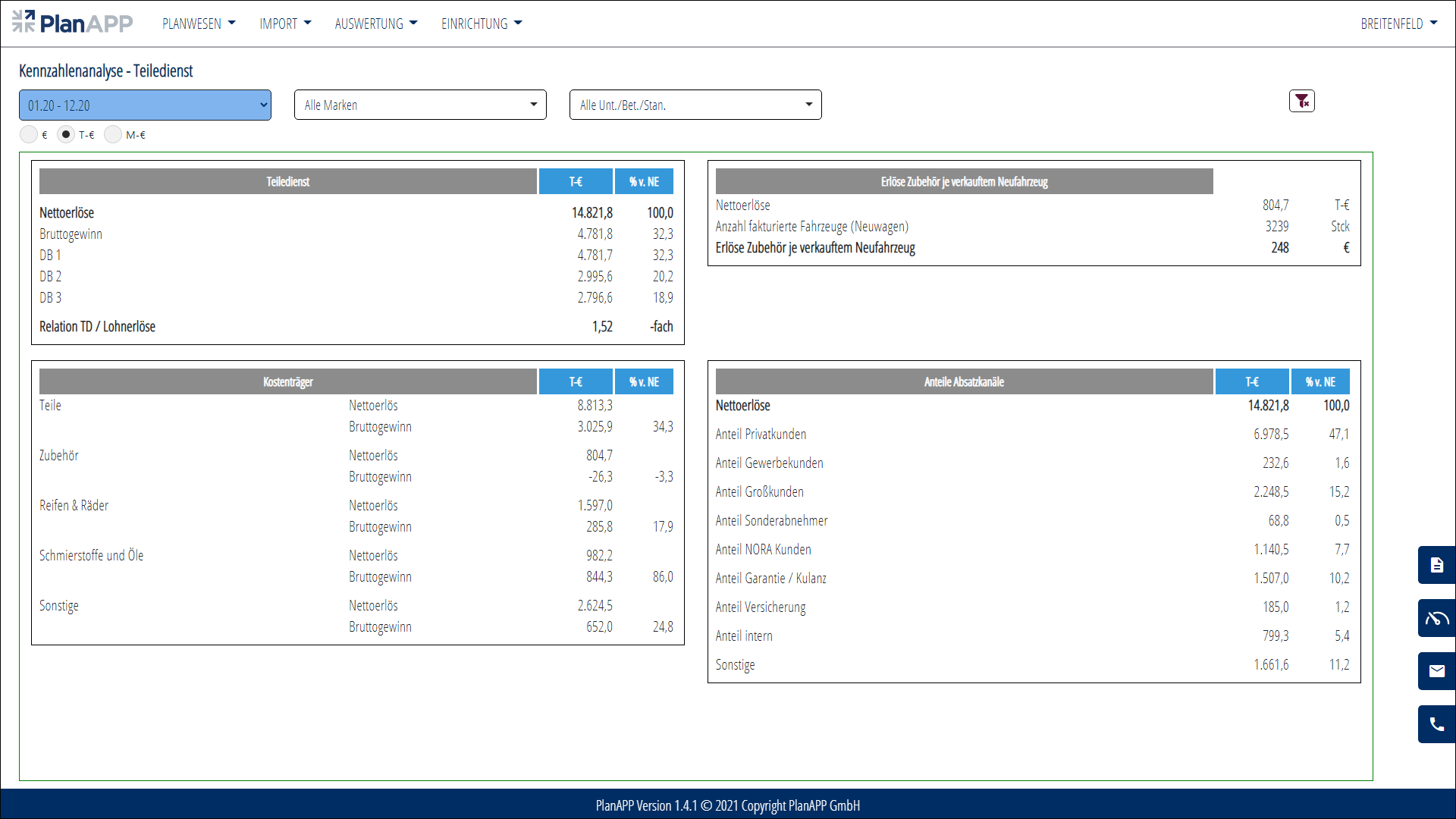Select the M-€ unit radio button
Image resolution: width=1456 pixels, height=819 pixels.
[113, 134]
